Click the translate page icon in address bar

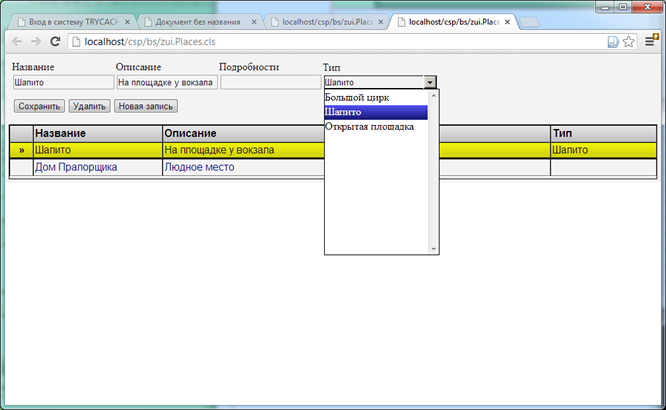(613, 42)
